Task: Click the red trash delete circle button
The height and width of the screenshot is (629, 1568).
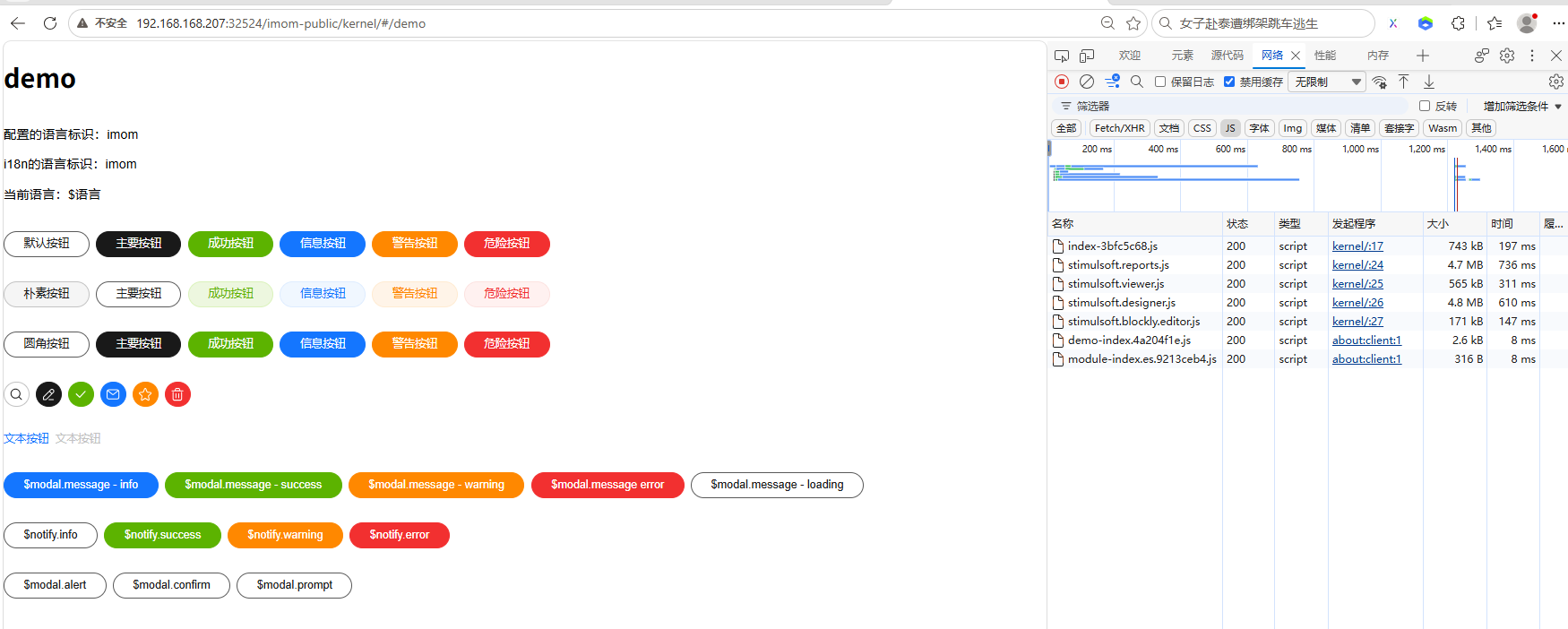Action: (x=178, y=394)
